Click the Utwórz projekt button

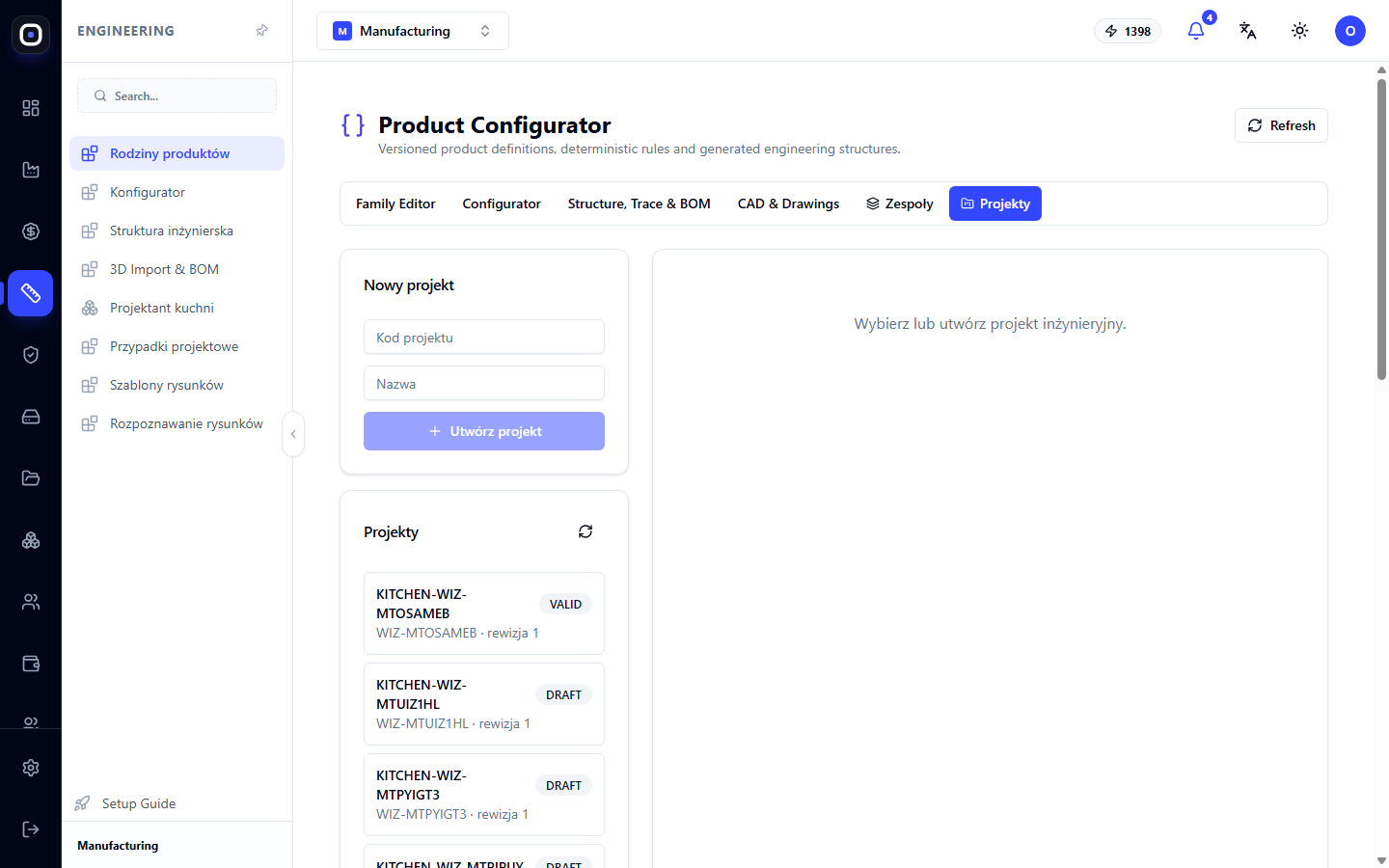[484, 431]
